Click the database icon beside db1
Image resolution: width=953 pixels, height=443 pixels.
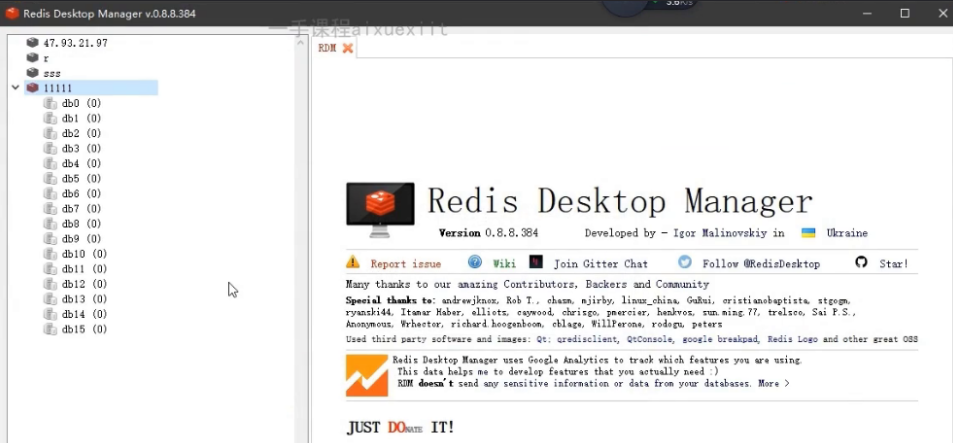50,118
